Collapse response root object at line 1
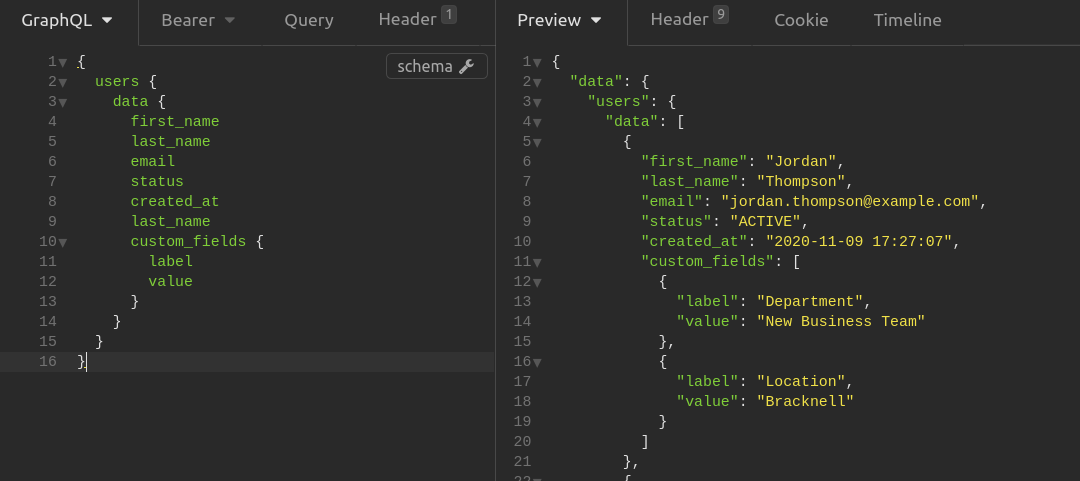 (537, 63)
